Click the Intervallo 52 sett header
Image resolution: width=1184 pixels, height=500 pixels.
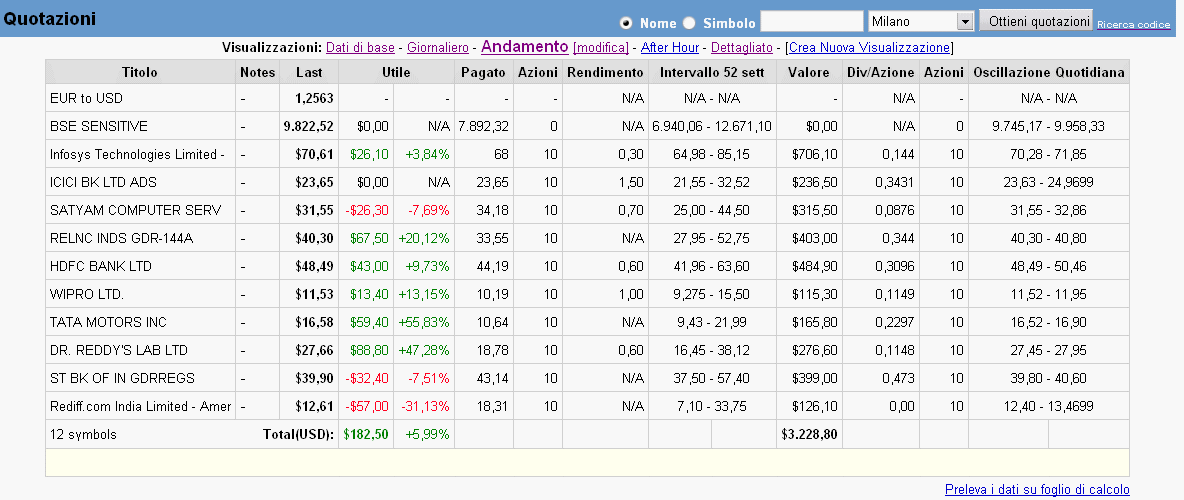[712, 73]
